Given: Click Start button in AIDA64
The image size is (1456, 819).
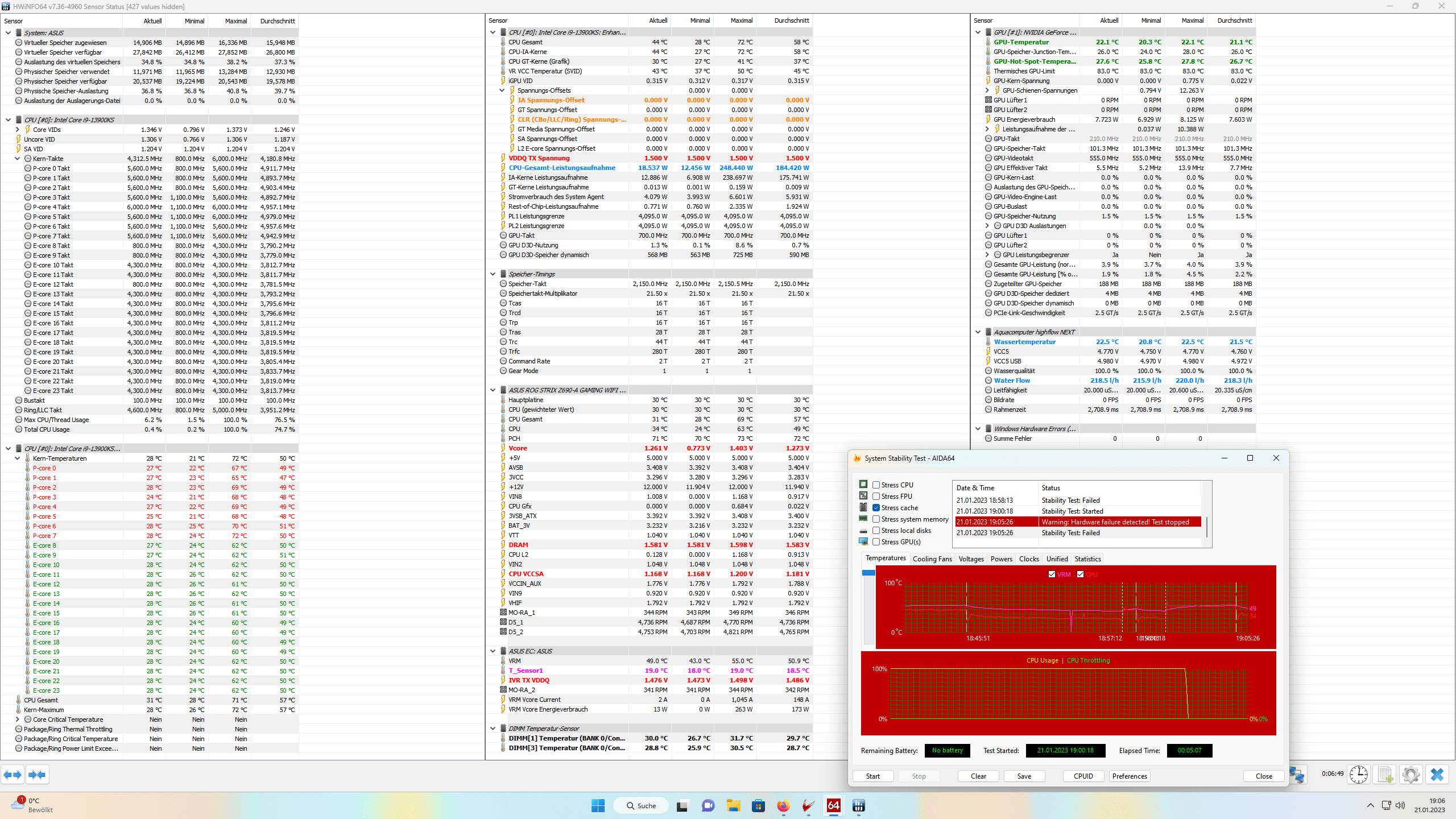Looking at the screenshot, I should coord(872,776).
